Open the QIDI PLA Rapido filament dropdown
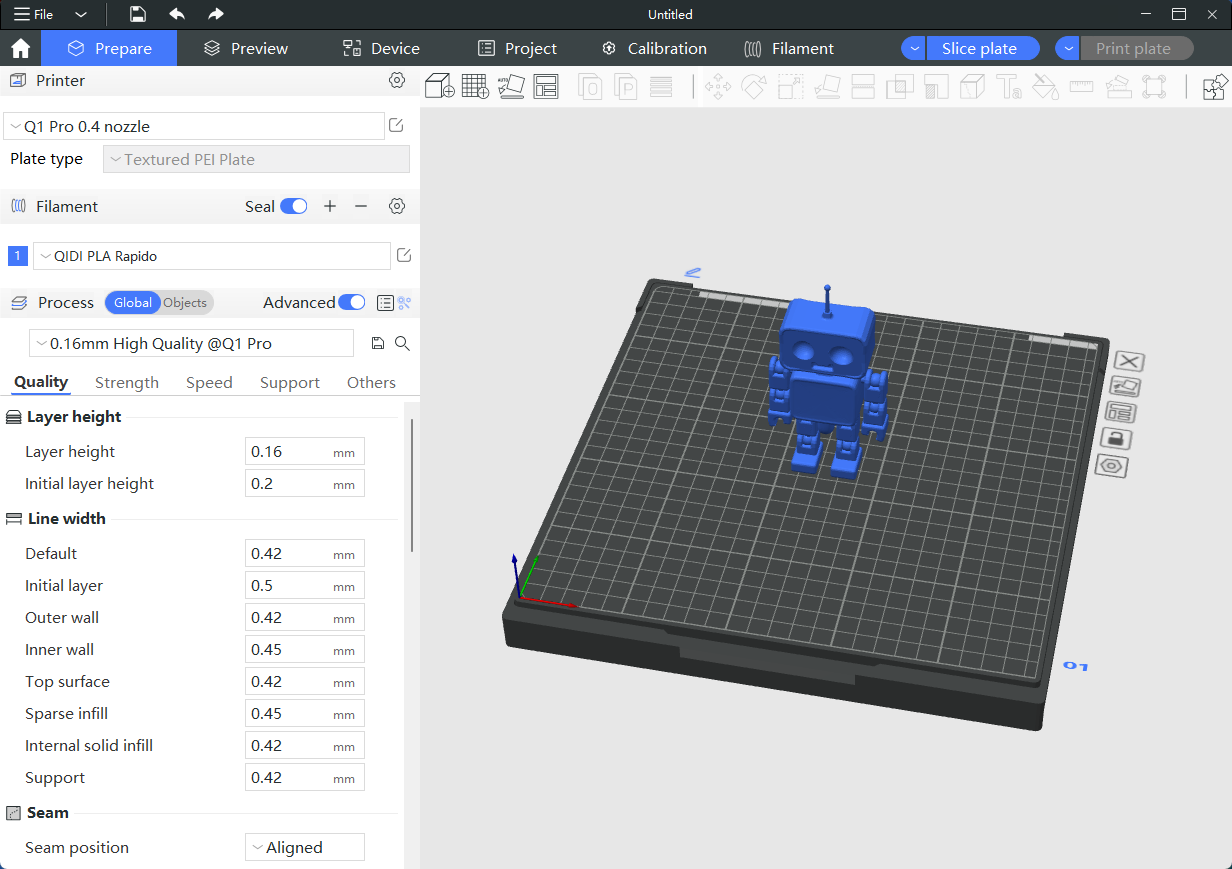The width and height of the screenshot is (1232, 869). [212, 256]
